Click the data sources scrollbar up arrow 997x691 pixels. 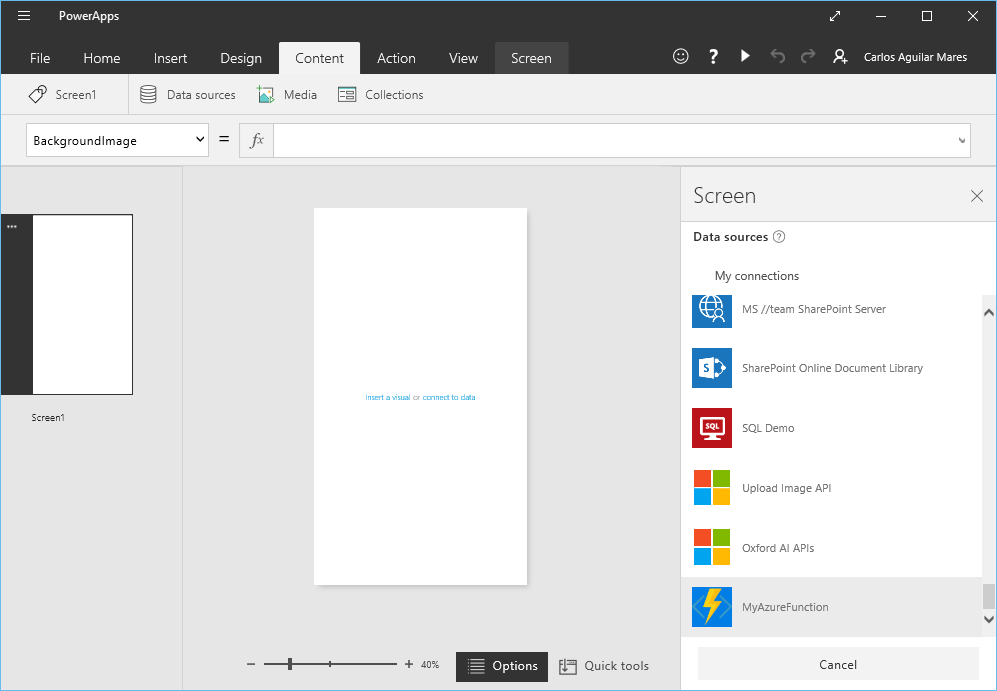pos(989,312)
